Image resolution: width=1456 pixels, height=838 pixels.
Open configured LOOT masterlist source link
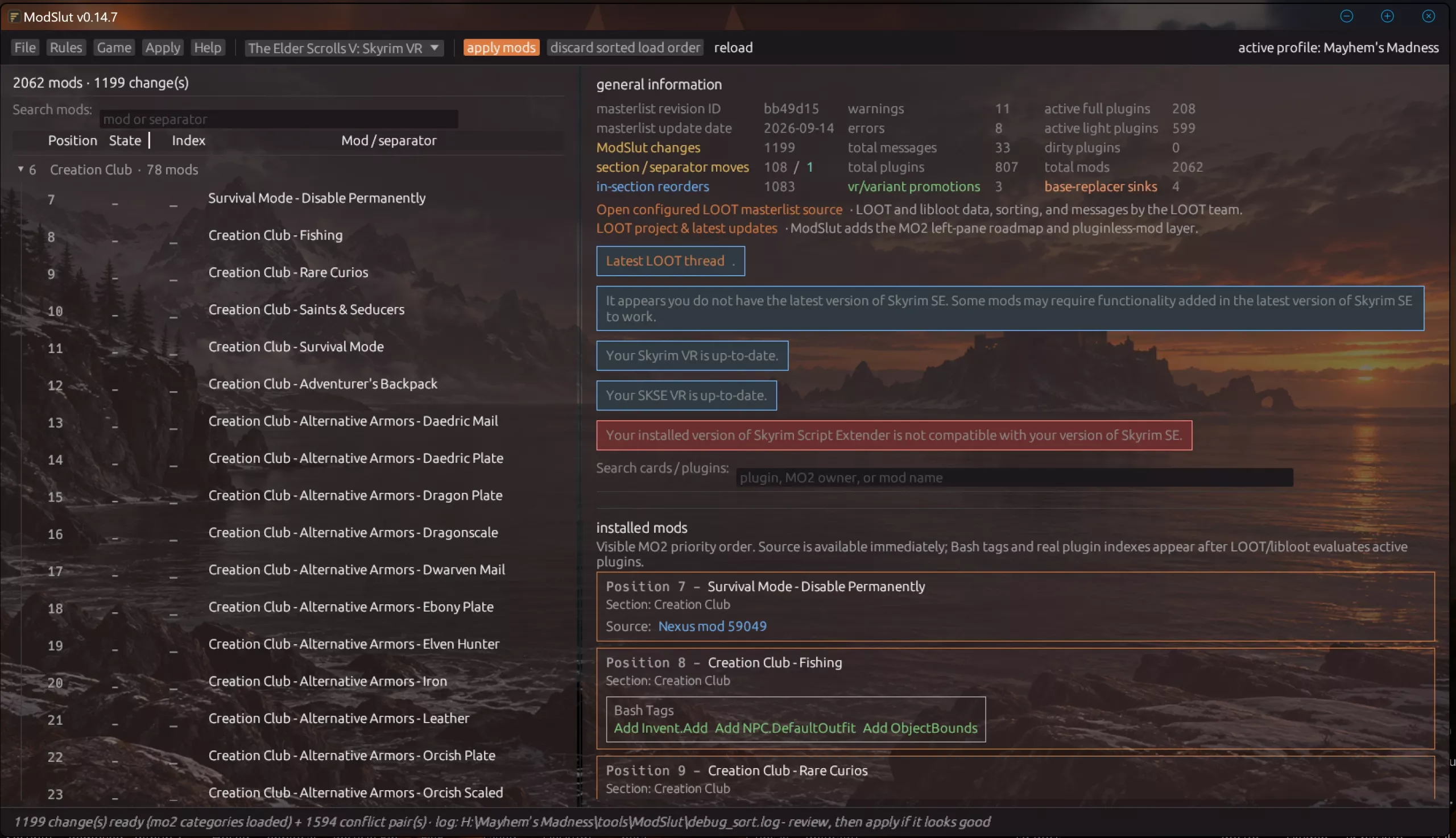click(x=719, y=209)
